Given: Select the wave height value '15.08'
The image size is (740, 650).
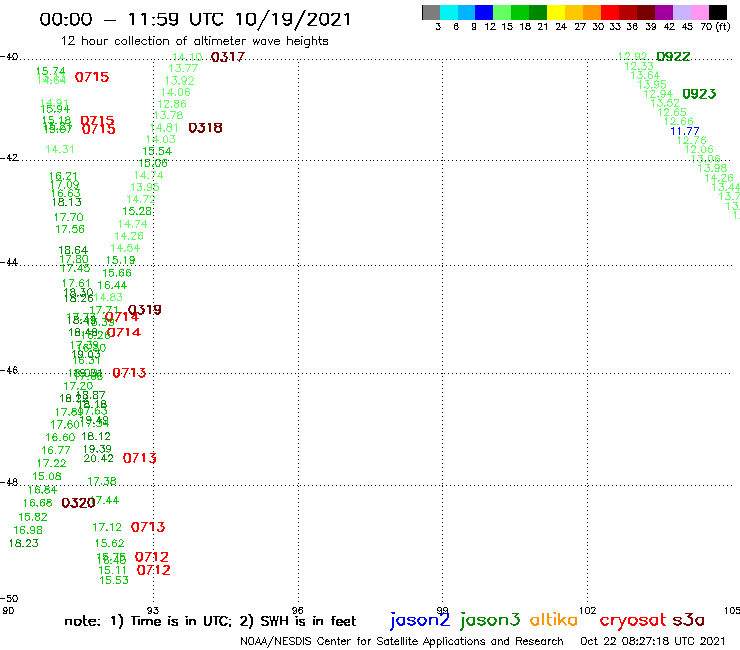Looking at the screenshot, I should coord(47,476).
